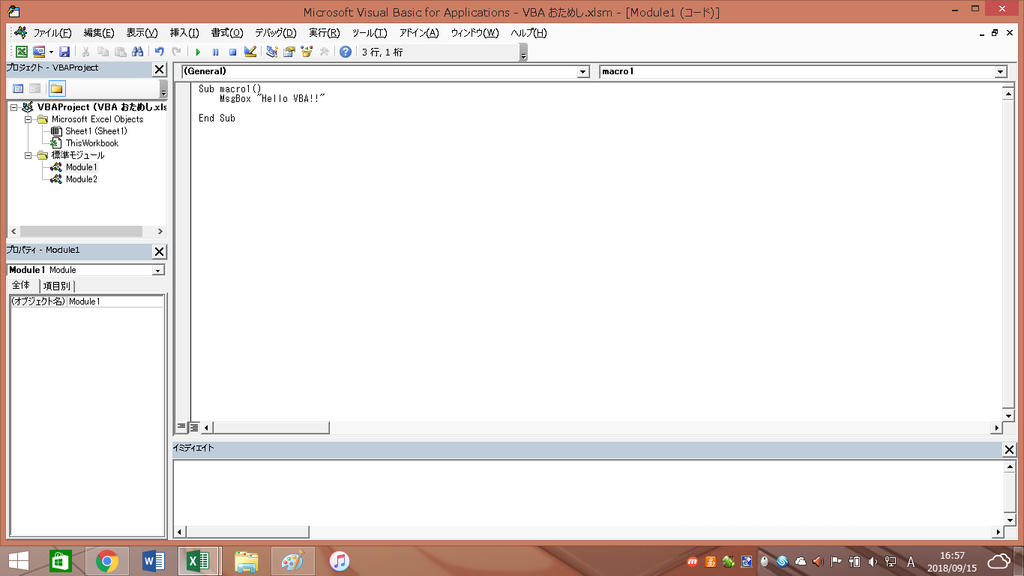Click View Code icon in Project panel
Screen dimensions: 1024x576
(x=18, y=88)
